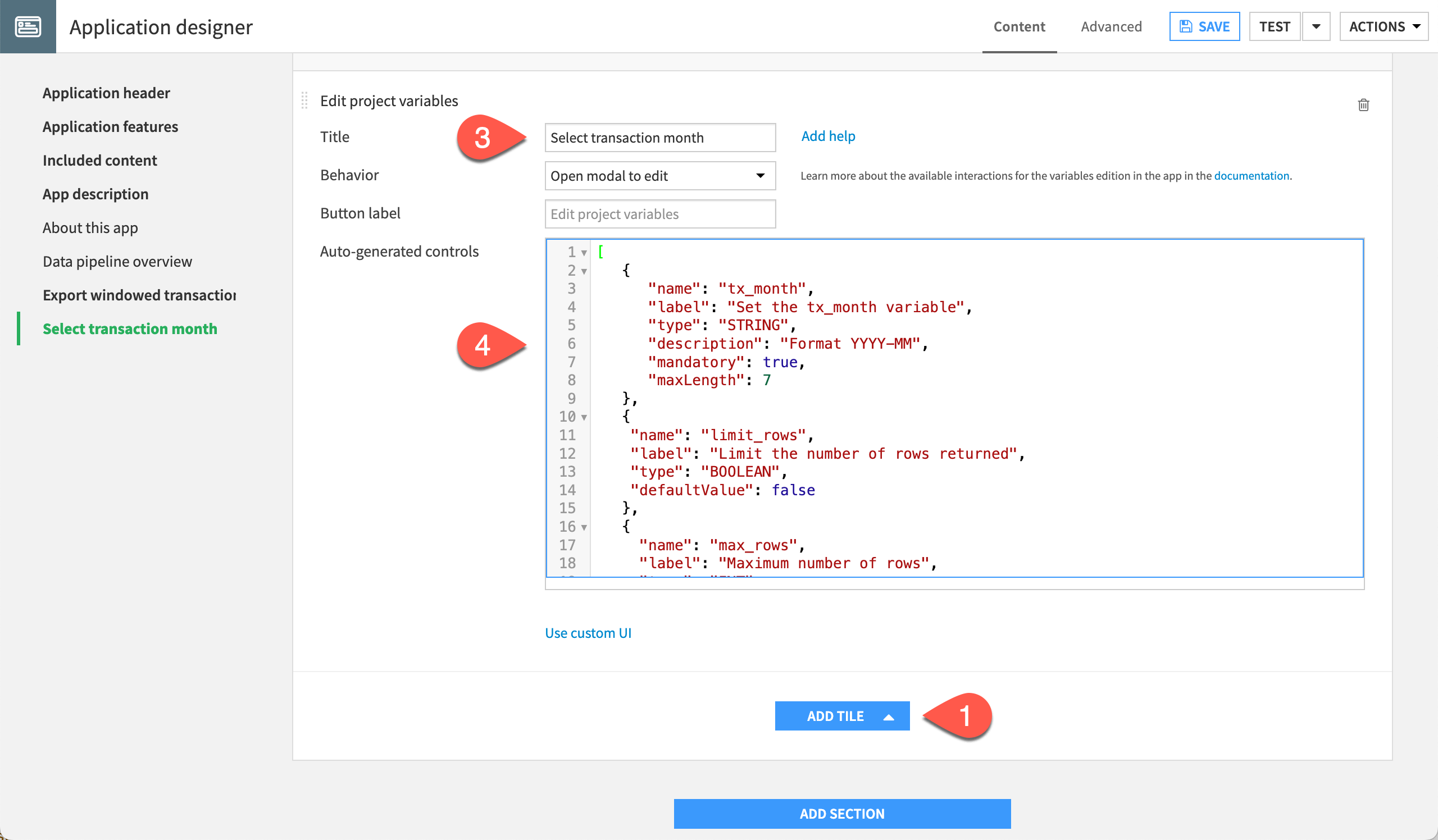Open the TEST button dropdown arrow
This screenshot has height=840, width=1438.
tap(1316, 27)
